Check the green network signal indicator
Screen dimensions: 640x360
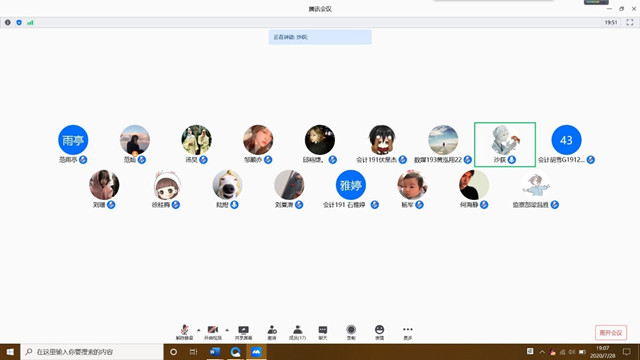30,22
